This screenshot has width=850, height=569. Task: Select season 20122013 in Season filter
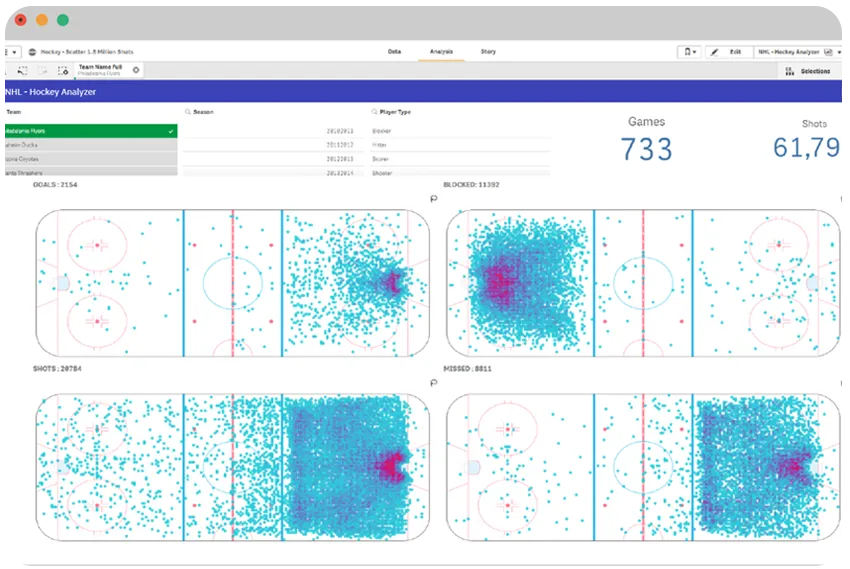pyautogui.click(x=273, y=159)
